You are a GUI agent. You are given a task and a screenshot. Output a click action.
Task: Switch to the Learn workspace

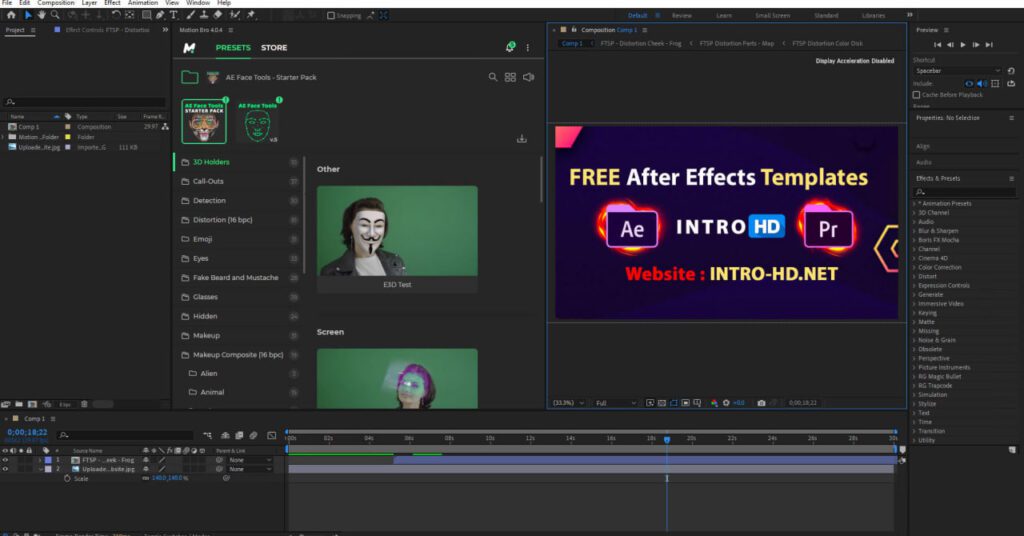(x=724, y=16)
